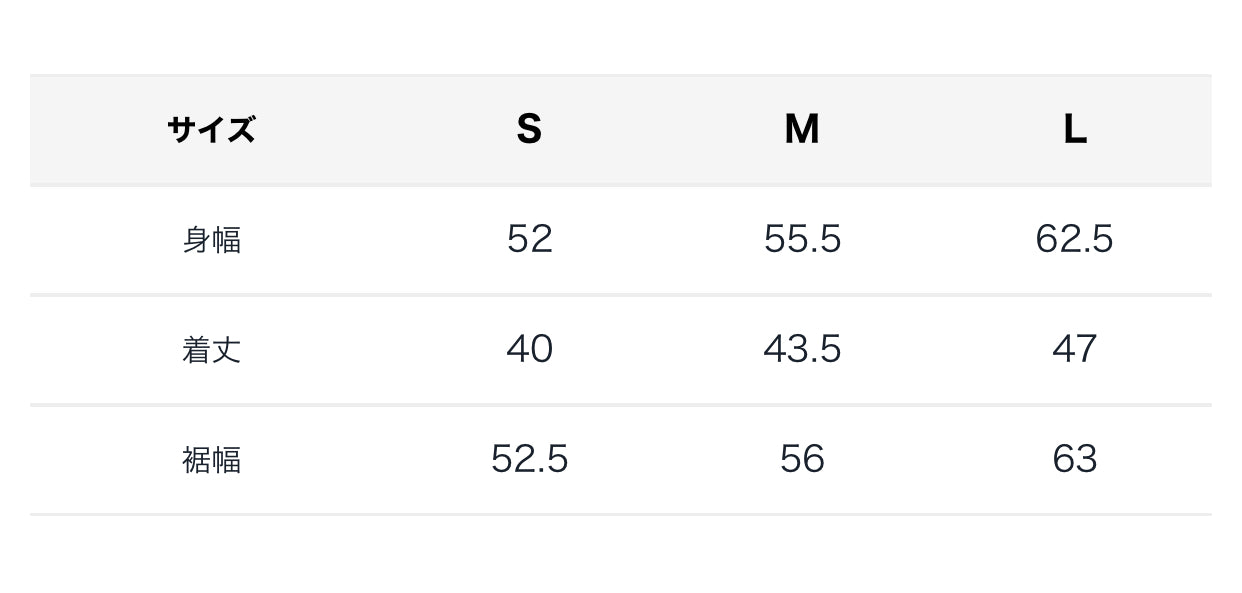Click the gray header border above 身幅 row
1242x593 pixels.
[620, 185]
